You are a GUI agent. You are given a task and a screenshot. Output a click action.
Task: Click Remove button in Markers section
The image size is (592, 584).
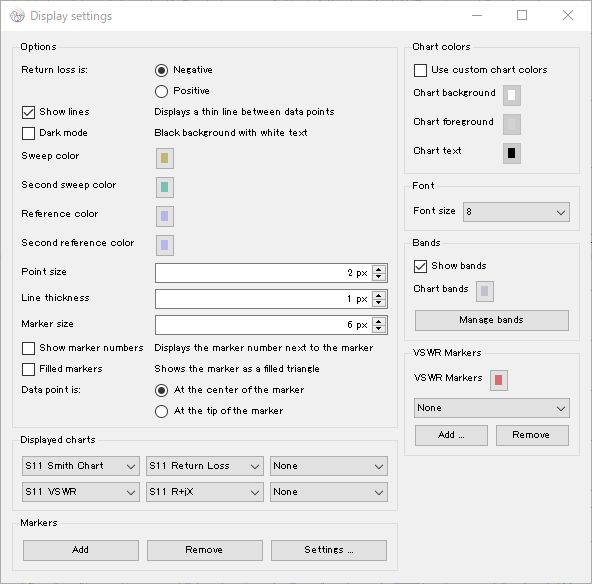[x=205, y=550]
